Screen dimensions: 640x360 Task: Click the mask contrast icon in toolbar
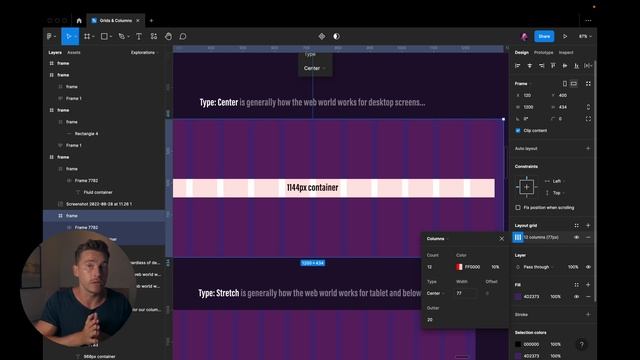(336, 36)
